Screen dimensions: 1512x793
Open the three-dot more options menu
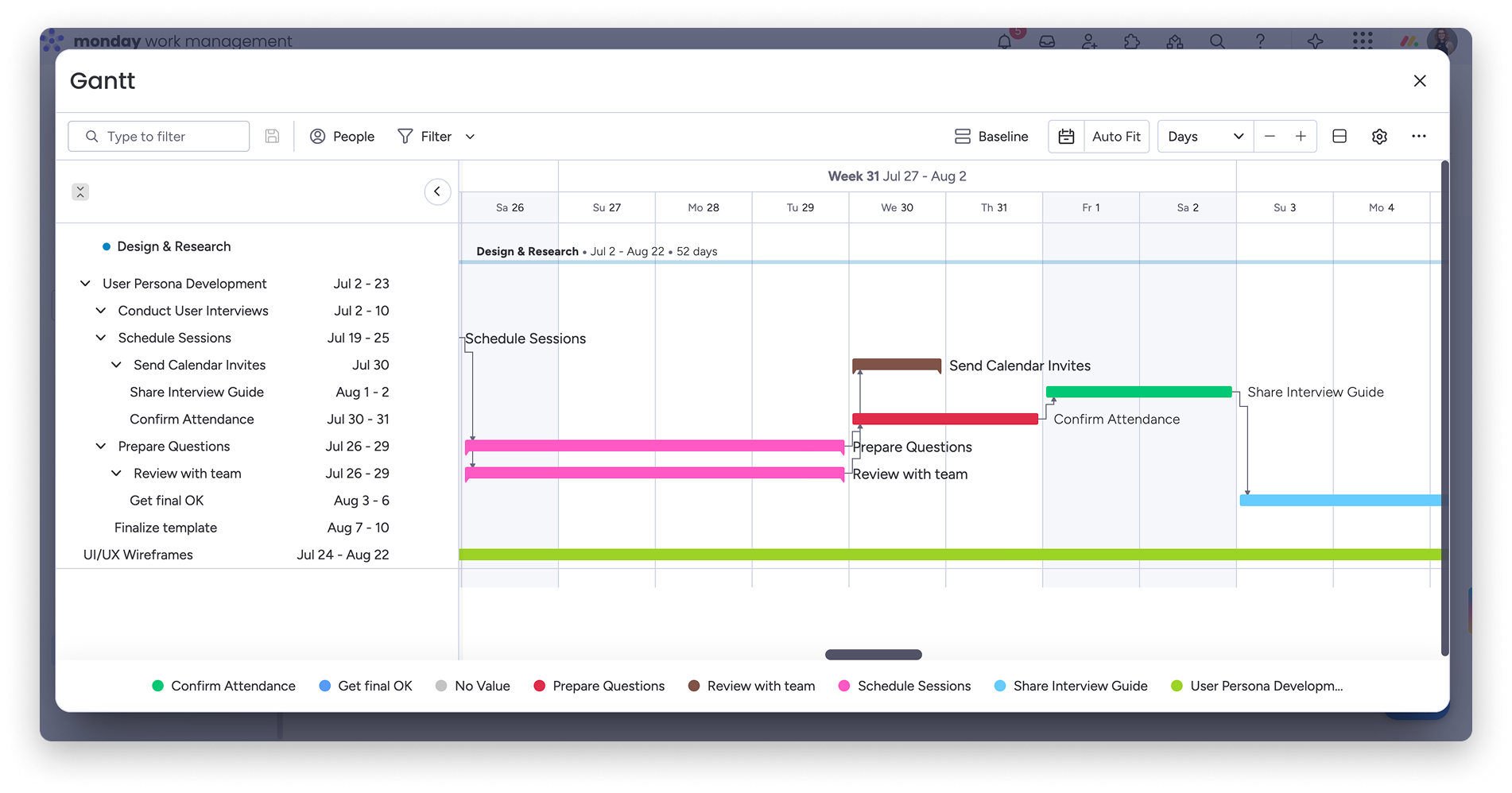(x=1419, y=137)
